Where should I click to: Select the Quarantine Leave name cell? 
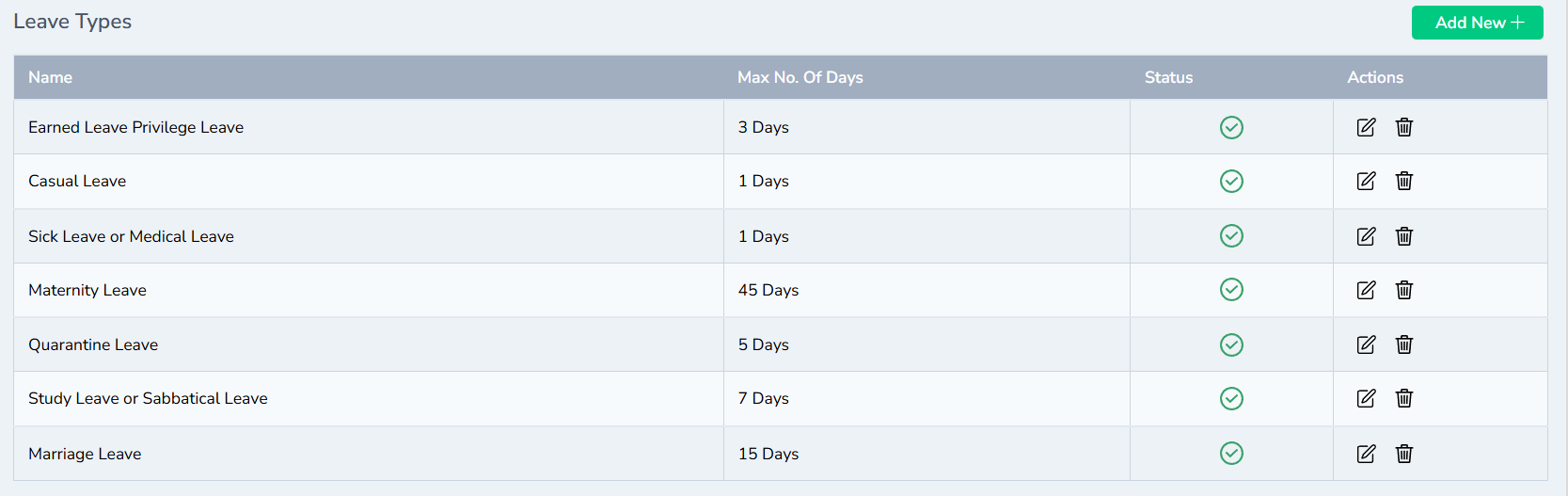click(93, 344)
